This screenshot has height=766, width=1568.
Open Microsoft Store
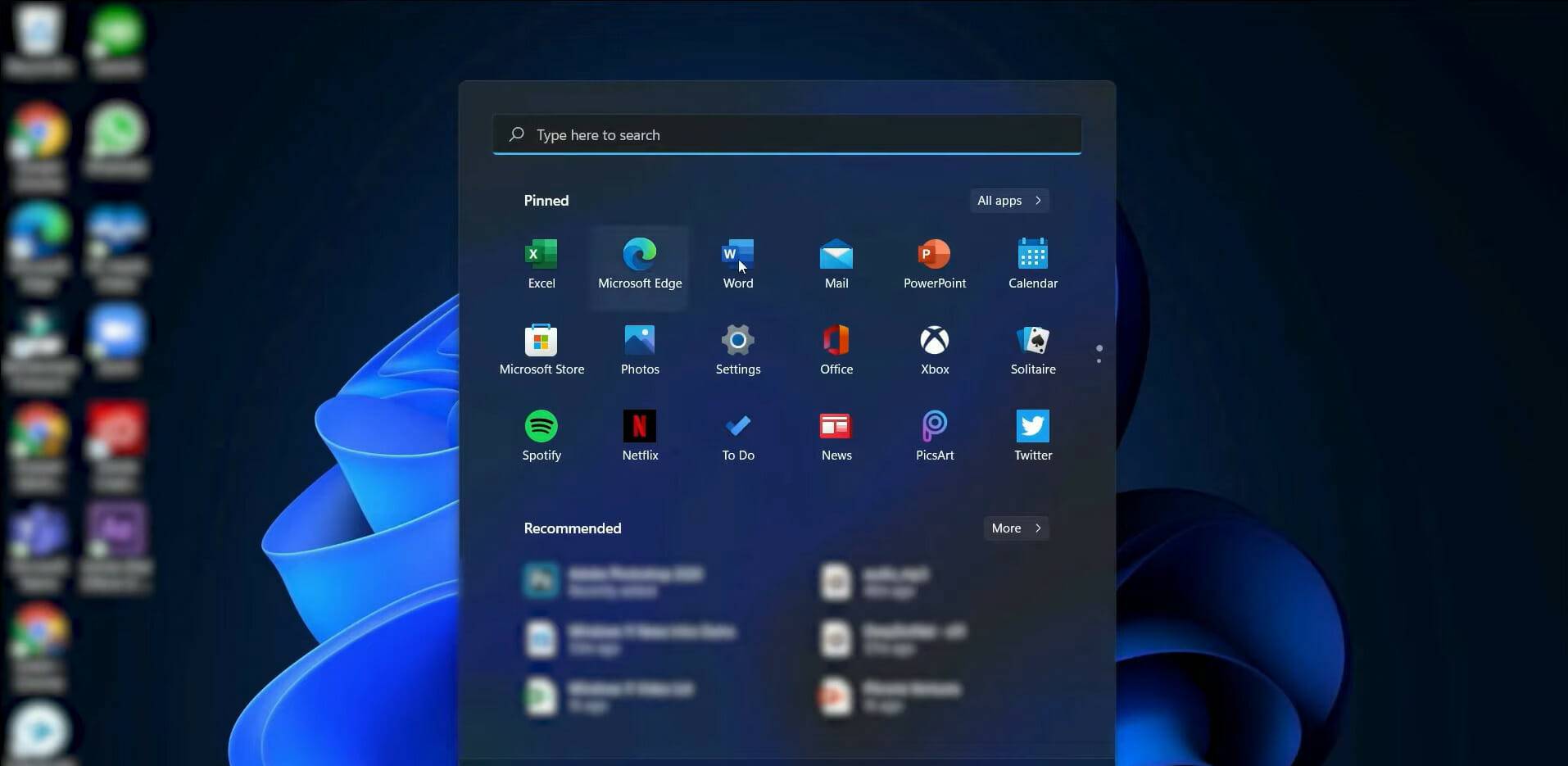(541, 348)
